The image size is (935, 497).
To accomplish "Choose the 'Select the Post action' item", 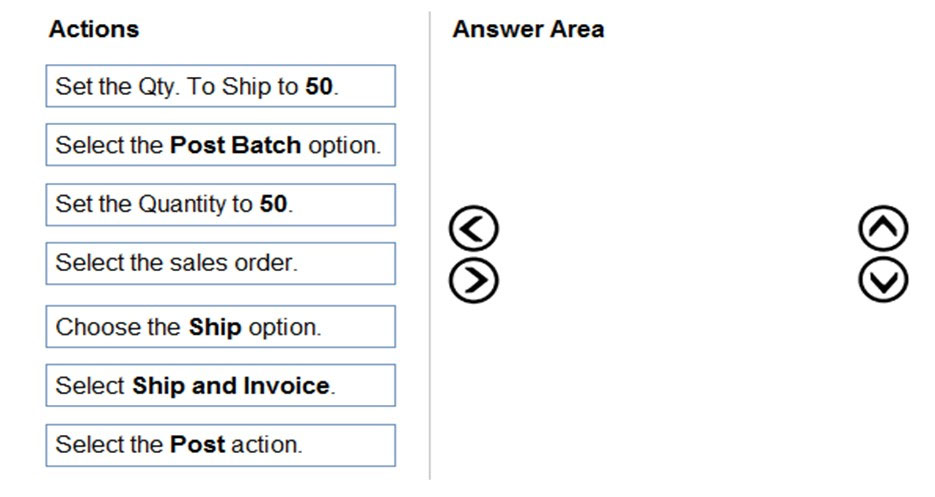I will click(x=220, y=445).
